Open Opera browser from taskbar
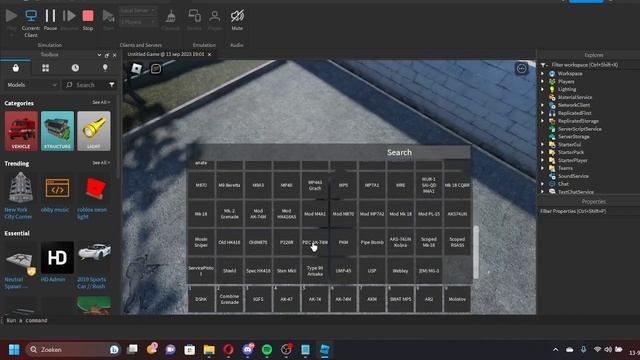 coord(229,350)
